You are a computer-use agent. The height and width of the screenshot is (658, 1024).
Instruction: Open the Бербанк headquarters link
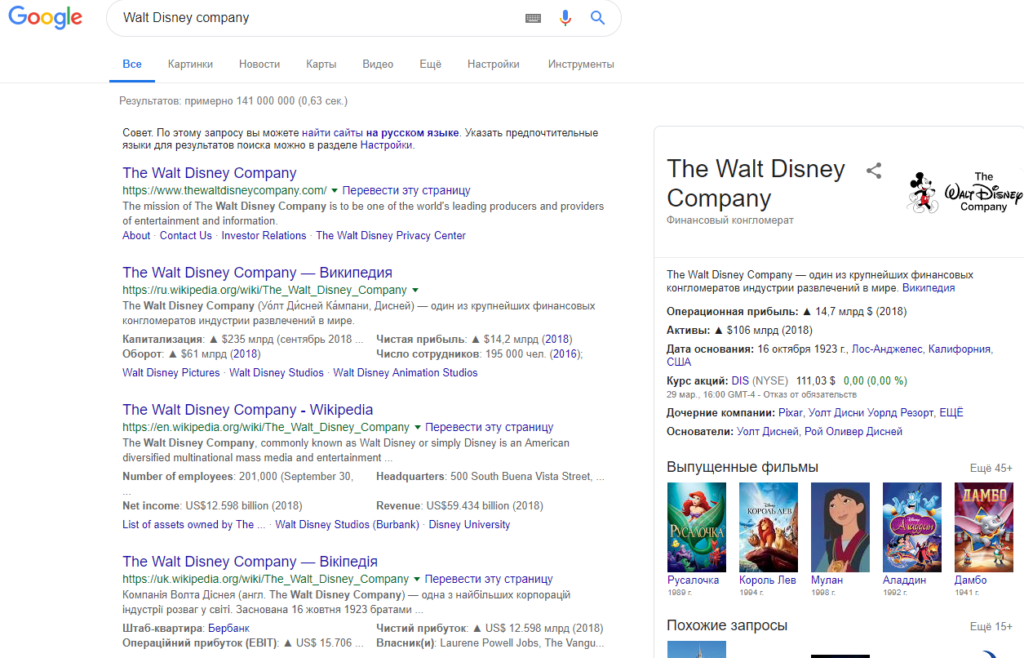(x=229, y=629)
